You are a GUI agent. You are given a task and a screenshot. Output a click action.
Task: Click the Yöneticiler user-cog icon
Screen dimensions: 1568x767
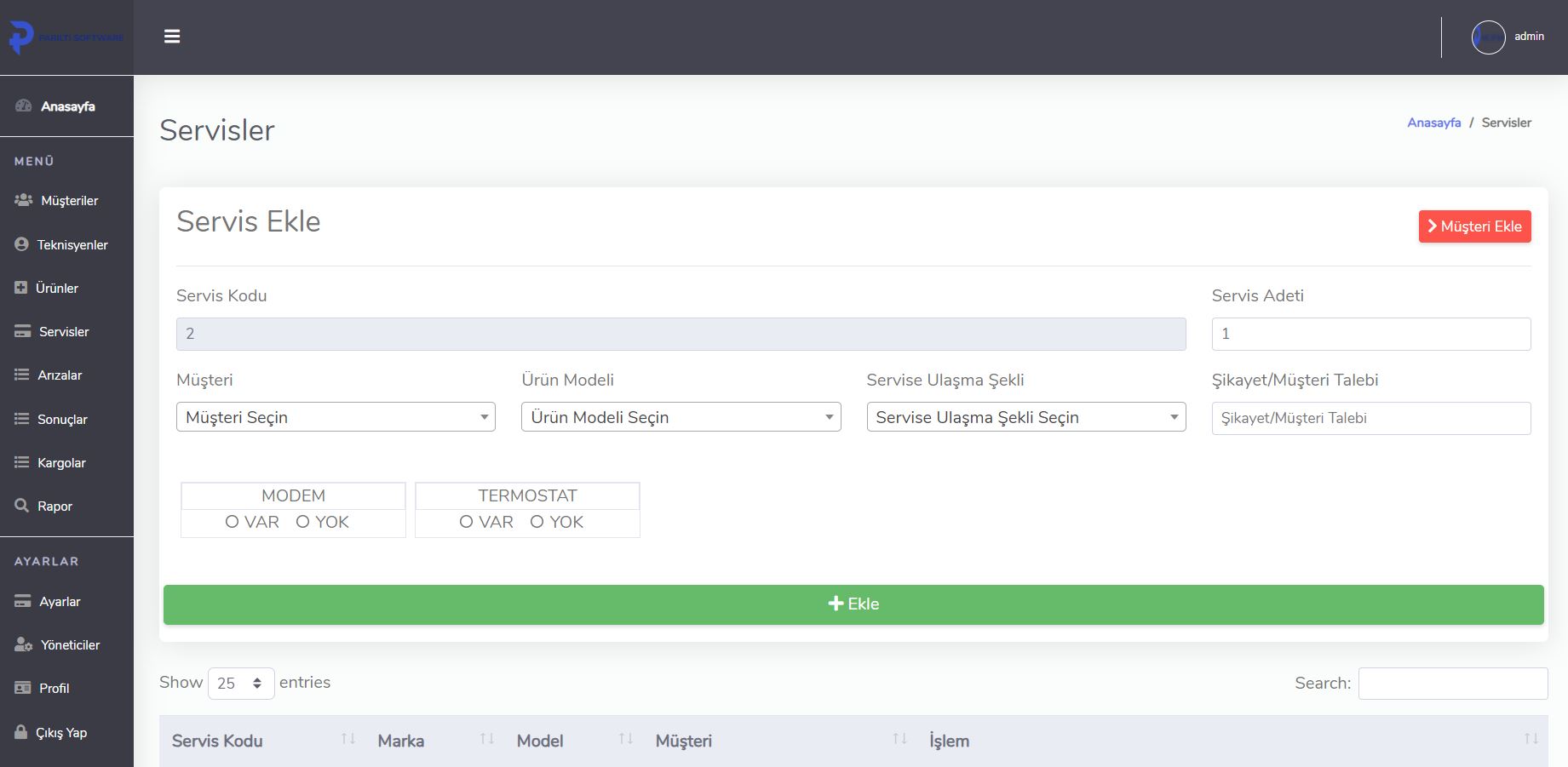(24, 644)
